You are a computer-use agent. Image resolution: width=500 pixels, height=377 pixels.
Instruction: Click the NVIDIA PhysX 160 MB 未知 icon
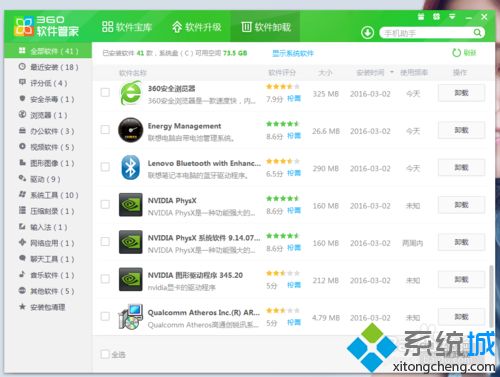[131, 205]
